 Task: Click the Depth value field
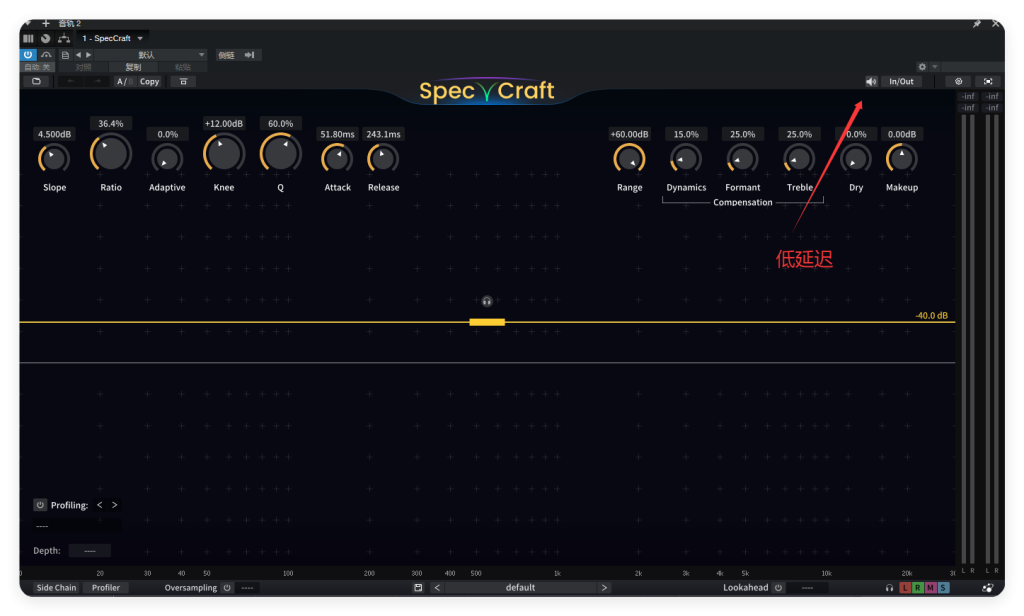[90, 551]
